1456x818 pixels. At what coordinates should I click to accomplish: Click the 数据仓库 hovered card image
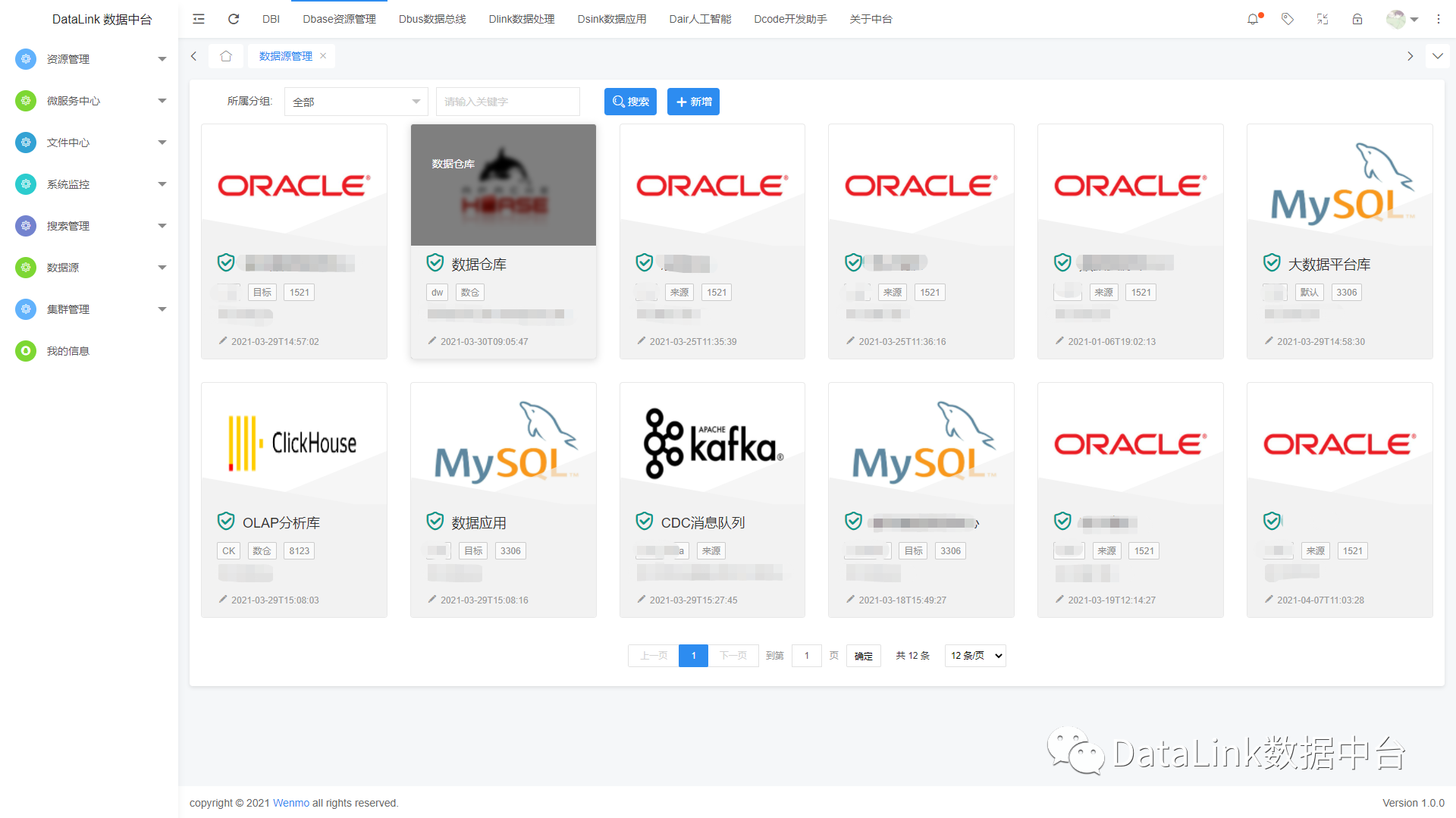tap(504, 185)
